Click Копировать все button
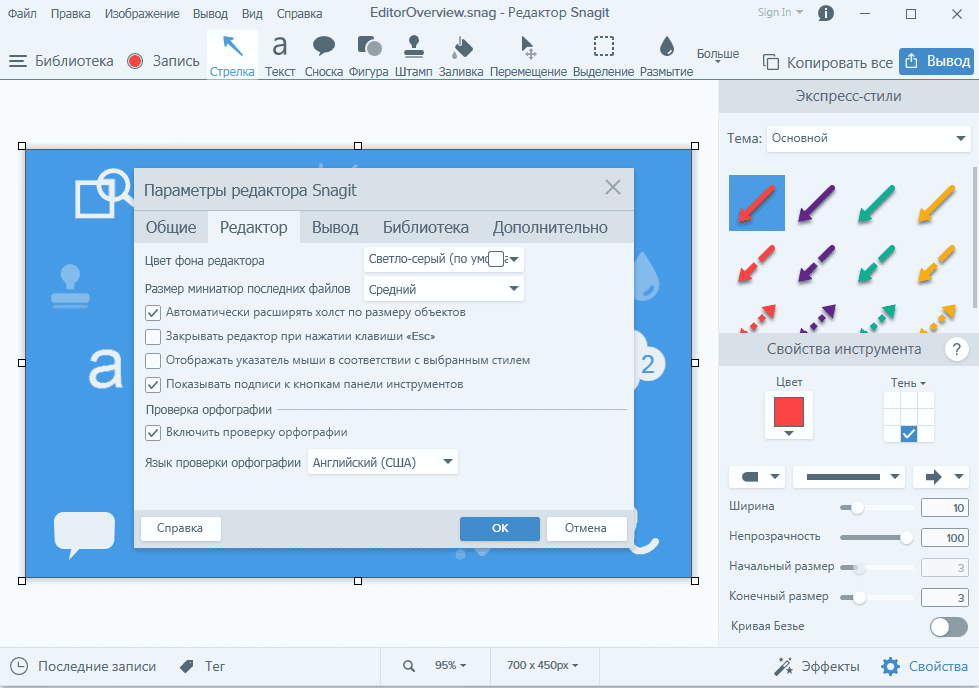Viewport: 979px width, 688px height. coord(828,62)
